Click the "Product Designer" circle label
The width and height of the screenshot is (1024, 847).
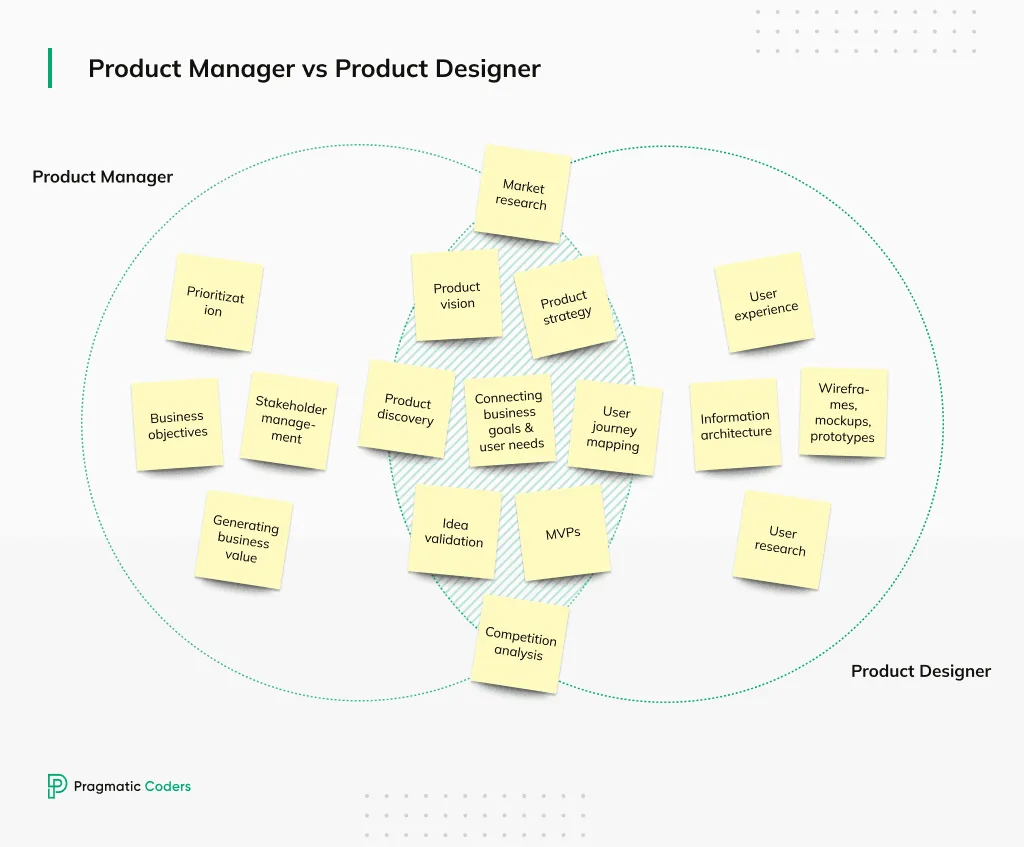[x=921, y=671]
